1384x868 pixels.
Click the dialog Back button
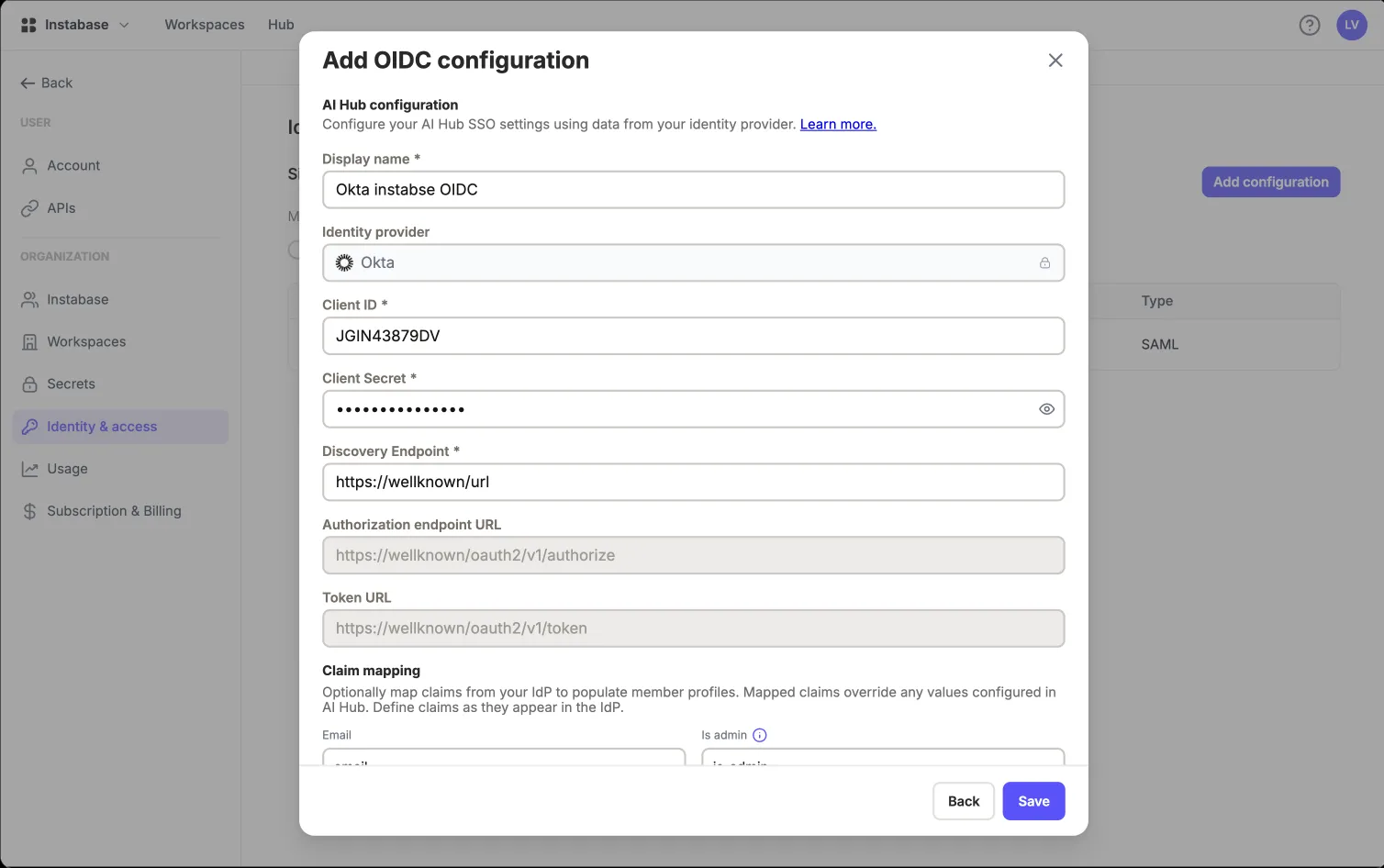[x=964, y=801]
